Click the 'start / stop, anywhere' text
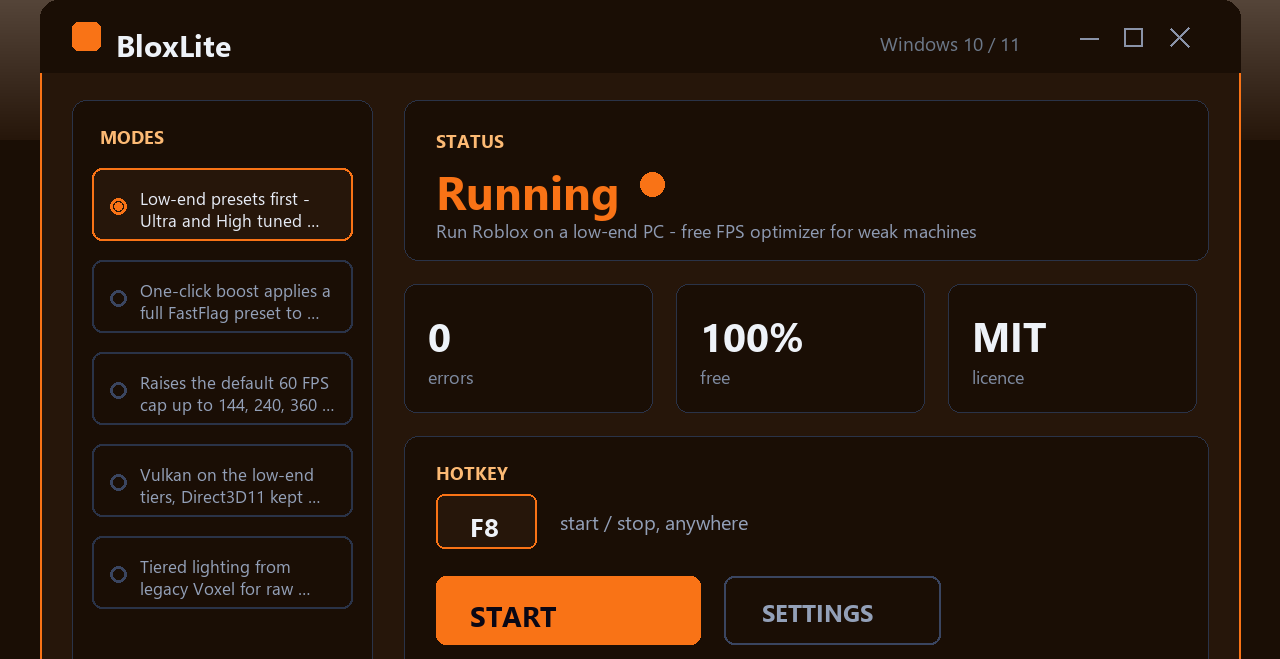1280x659 pixels. tap(654, 524)
